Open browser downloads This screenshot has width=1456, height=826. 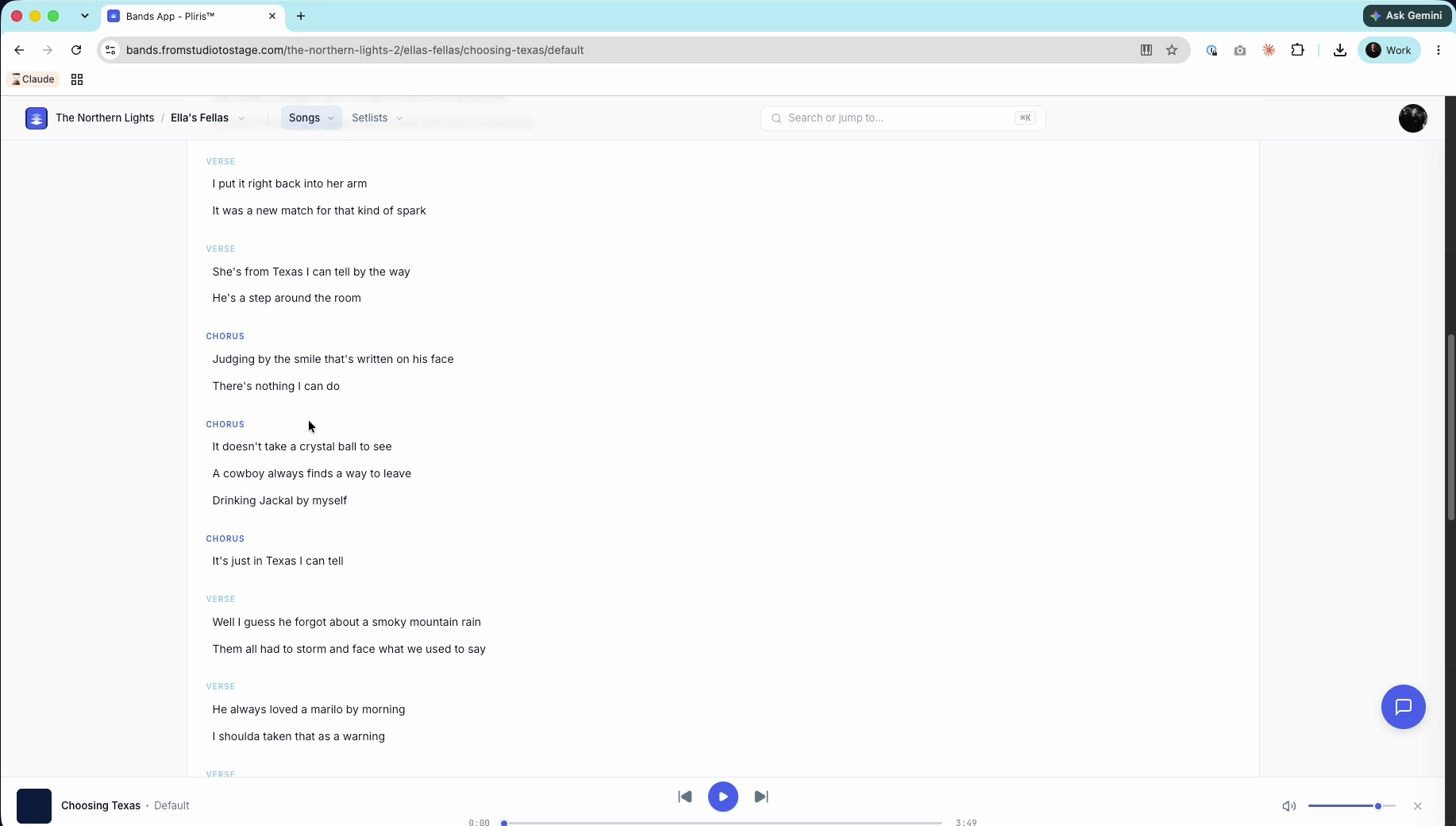tap(1339, 50)
